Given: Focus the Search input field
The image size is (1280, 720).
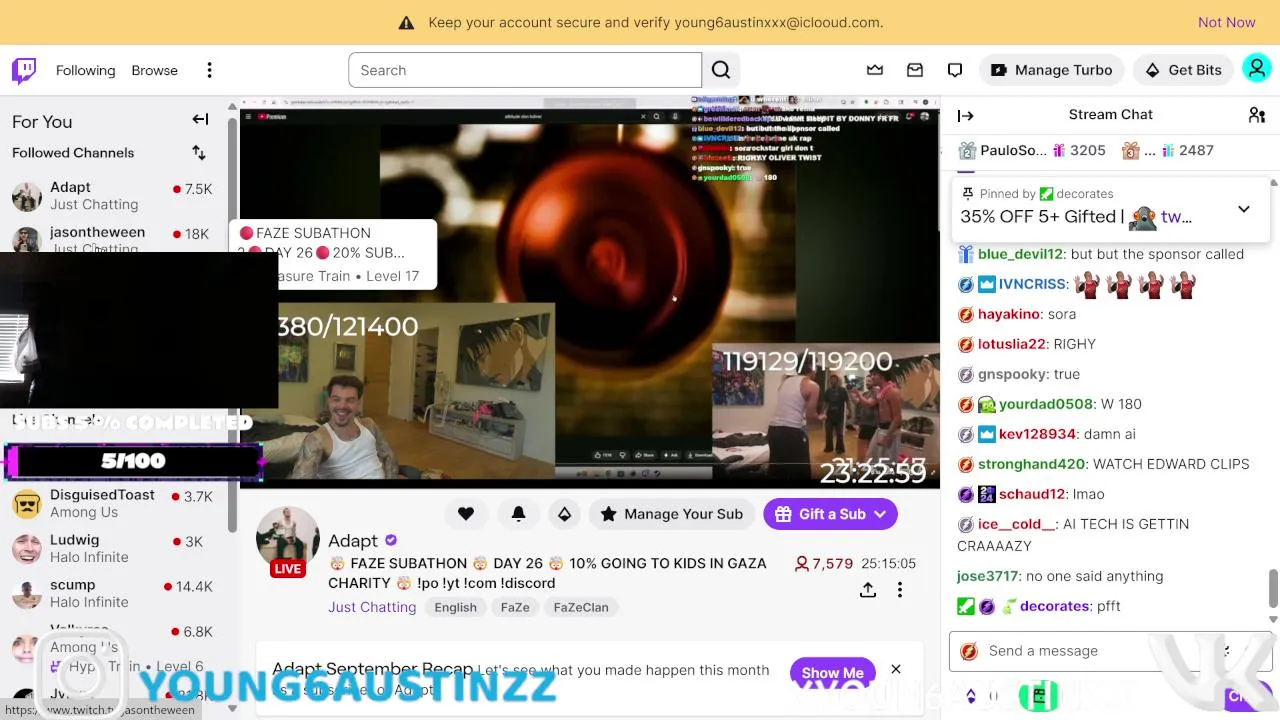Looking at the screenshot, I should click(x=525, y=70).
